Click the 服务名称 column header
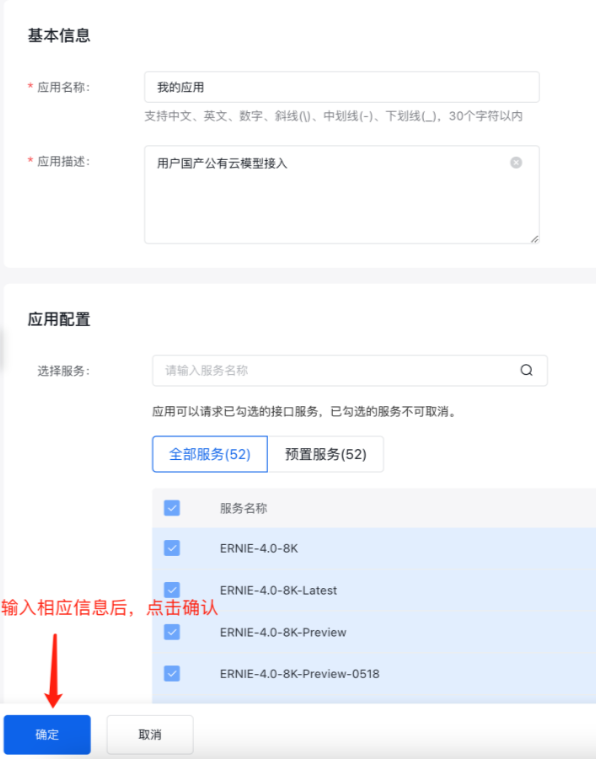The width and height of the screenshot is (596, 759). click(x=244, y=508)
